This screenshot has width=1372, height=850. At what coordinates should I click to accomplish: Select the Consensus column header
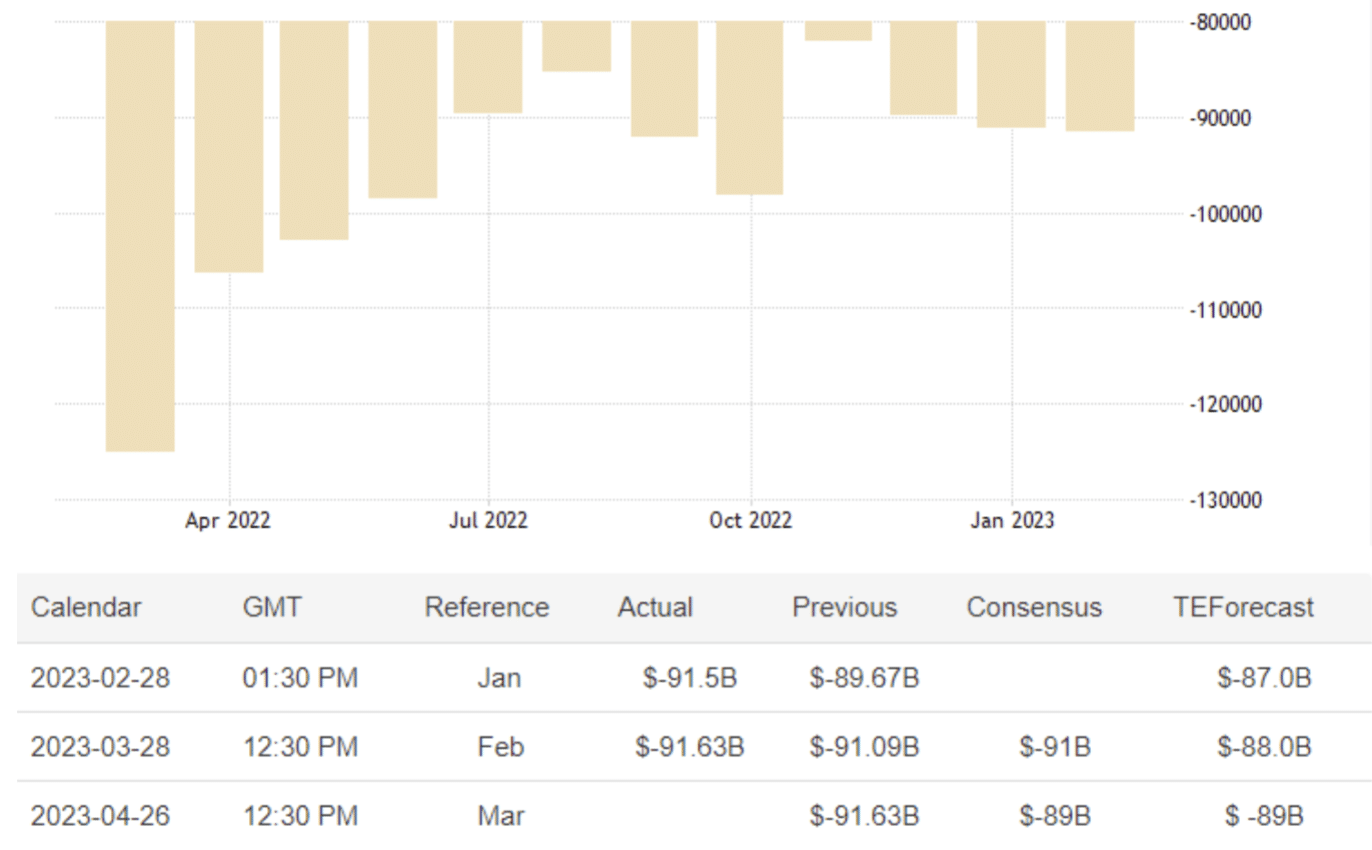pos(1034,607)
